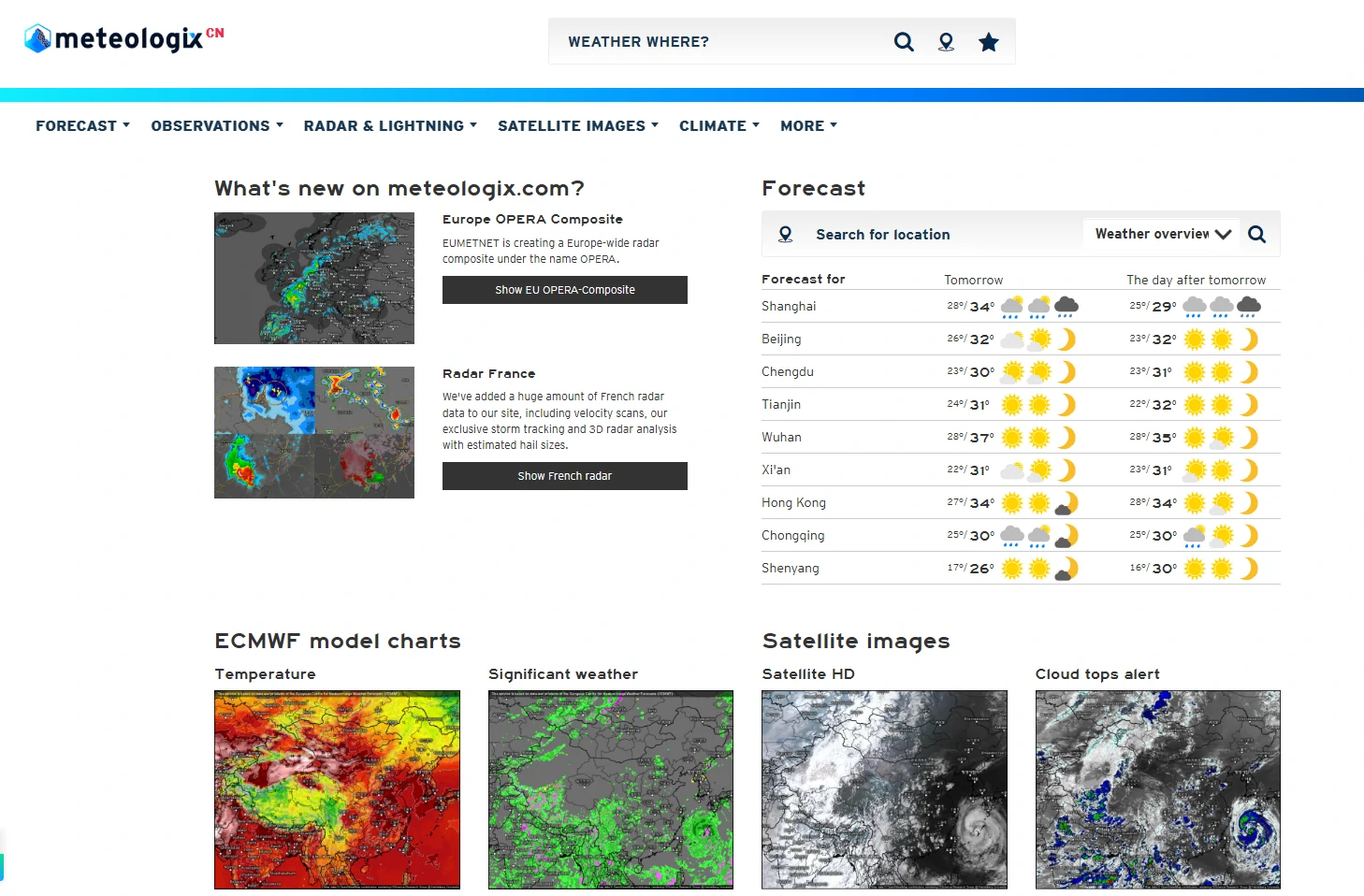Select Beijing in the forecast list
Viewport: 1364px width, 896px height.
click(781, 339)
